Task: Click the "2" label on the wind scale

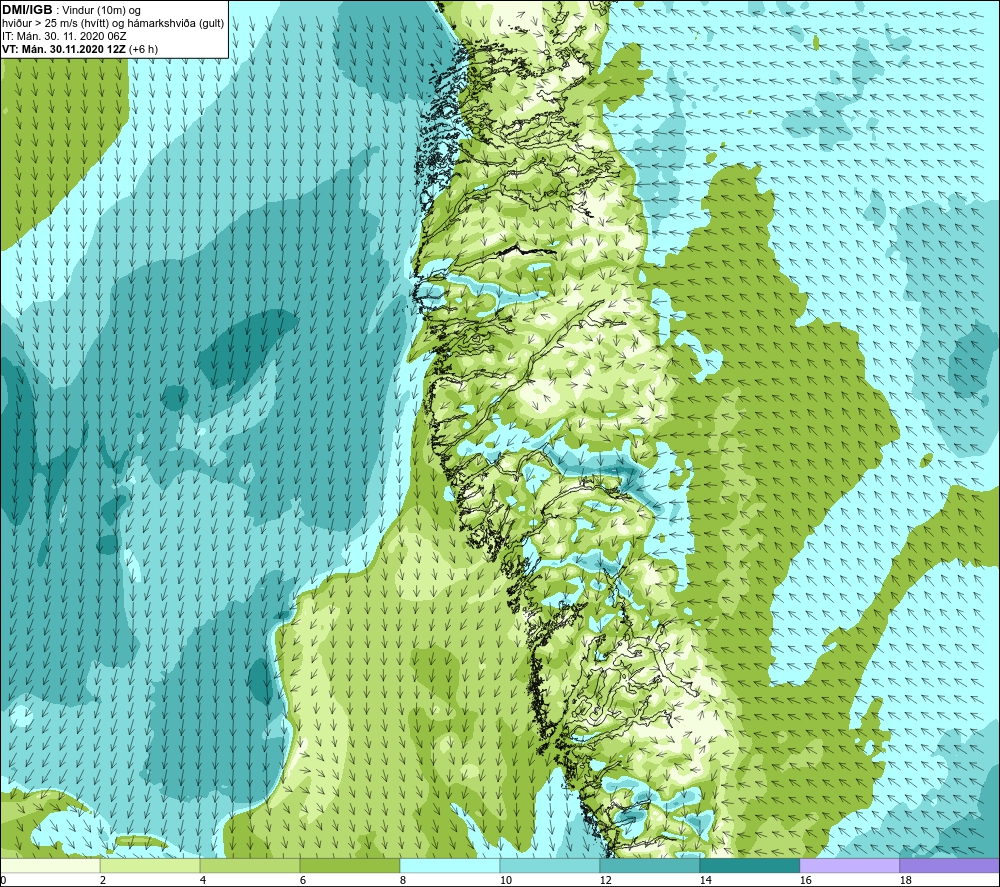Action: (103, 880)
